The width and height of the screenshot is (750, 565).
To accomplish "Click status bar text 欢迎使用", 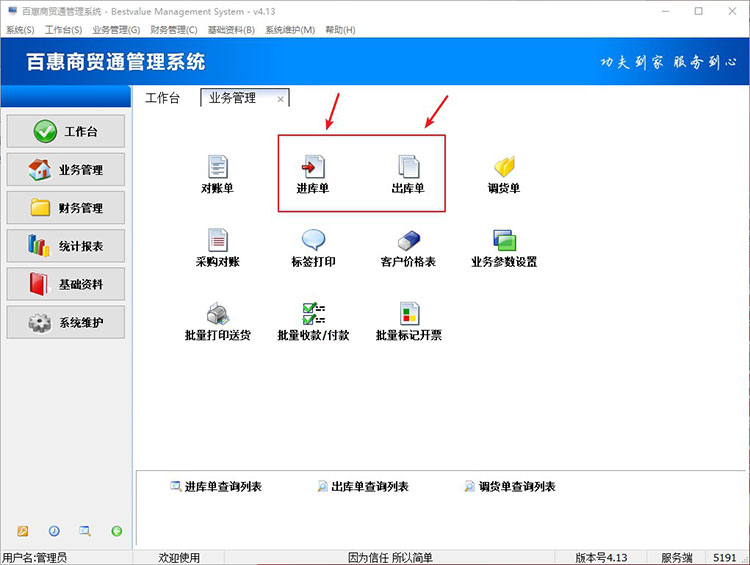I will pos(179,558).
